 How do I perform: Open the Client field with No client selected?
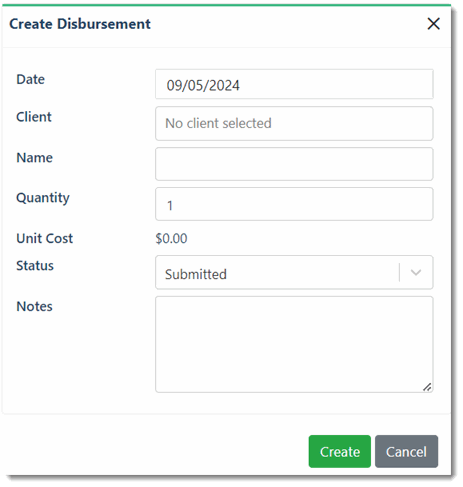(294, 124)
